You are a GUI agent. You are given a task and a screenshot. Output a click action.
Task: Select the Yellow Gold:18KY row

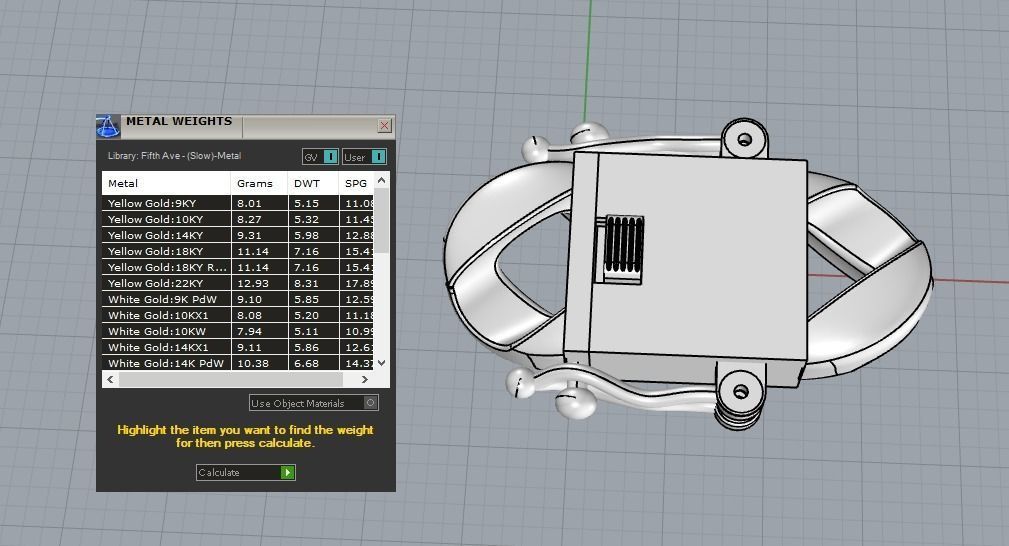237,251
